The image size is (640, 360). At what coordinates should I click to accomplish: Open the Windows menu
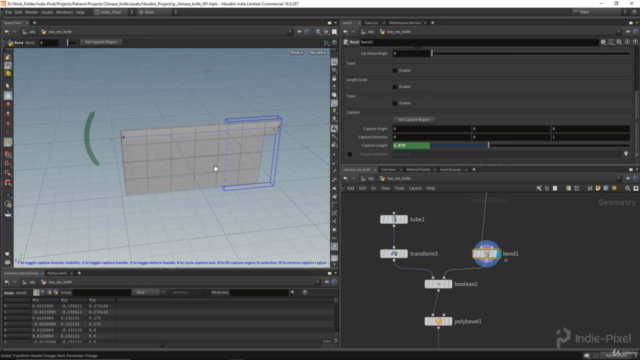pyautogui.click(x=64, y=12)
